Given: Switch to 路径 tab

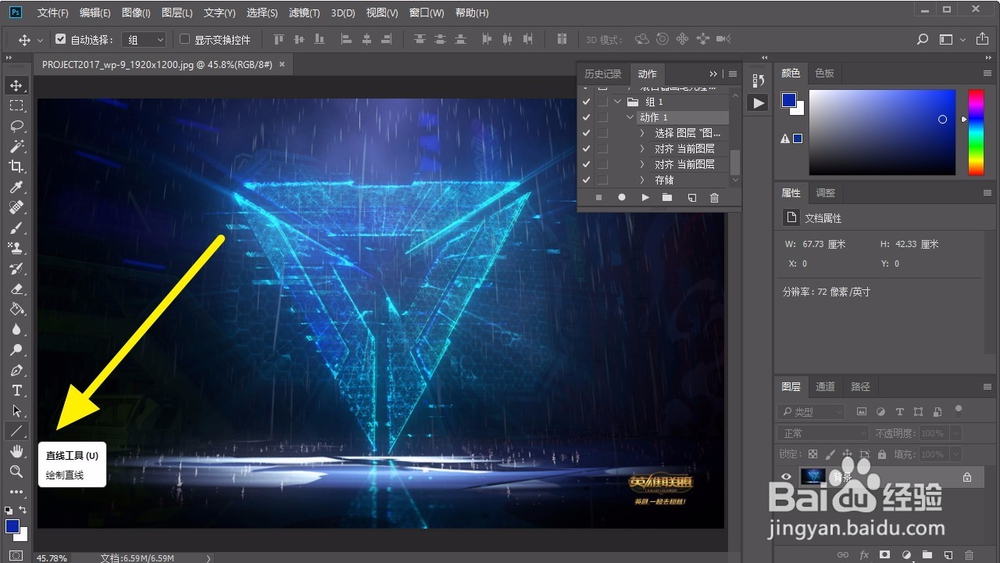Looking at the screenshot, I should (860, 386).
